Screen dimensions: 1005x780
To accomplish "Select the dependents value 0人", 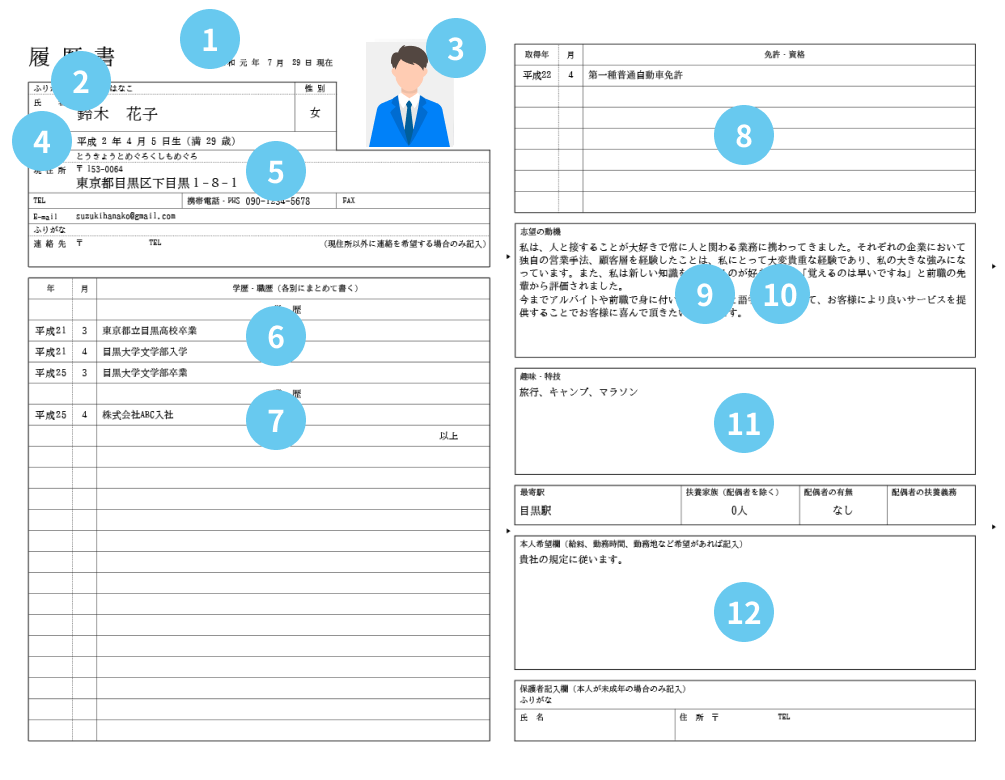I will (x=739, y=511).
